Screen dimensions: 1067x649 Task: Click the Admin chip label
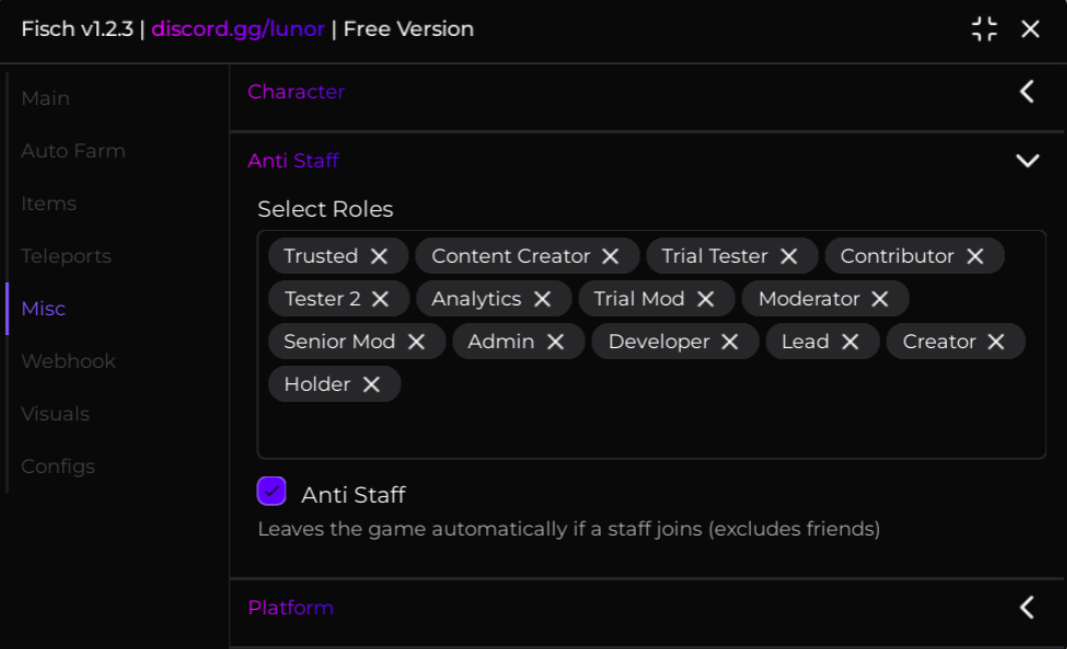501,342
